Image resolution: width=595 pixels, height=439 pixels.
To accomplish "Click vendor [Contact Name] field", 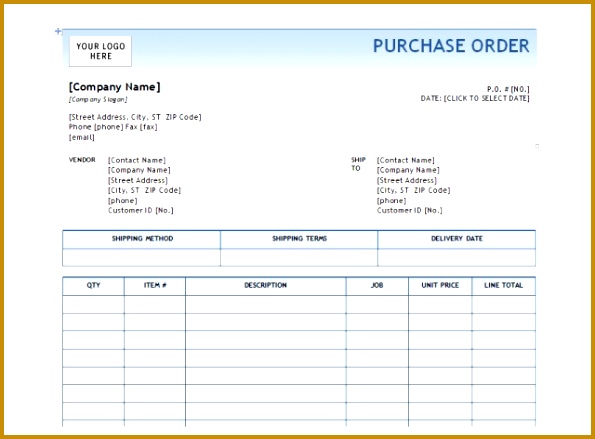I will point(137,160).
